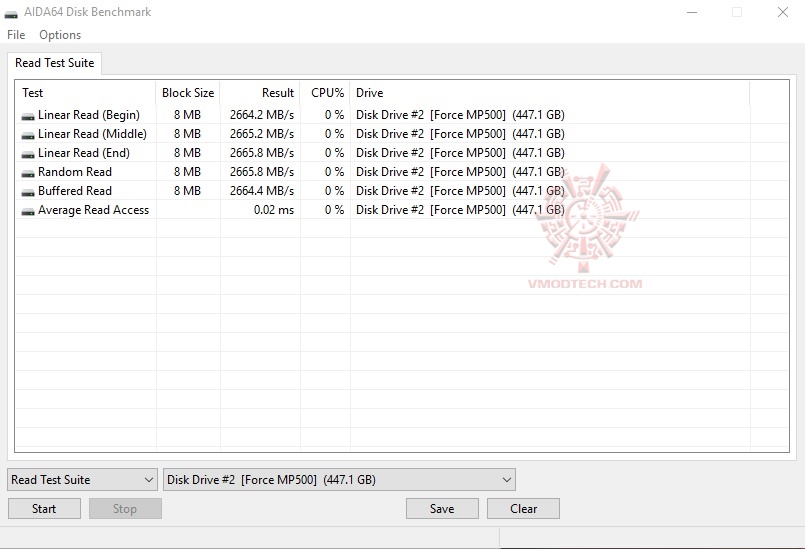The width and height of the screenshot is (805, 549).
Task: Click the 2665.2 MB/s result value
Action: [262, 134]
